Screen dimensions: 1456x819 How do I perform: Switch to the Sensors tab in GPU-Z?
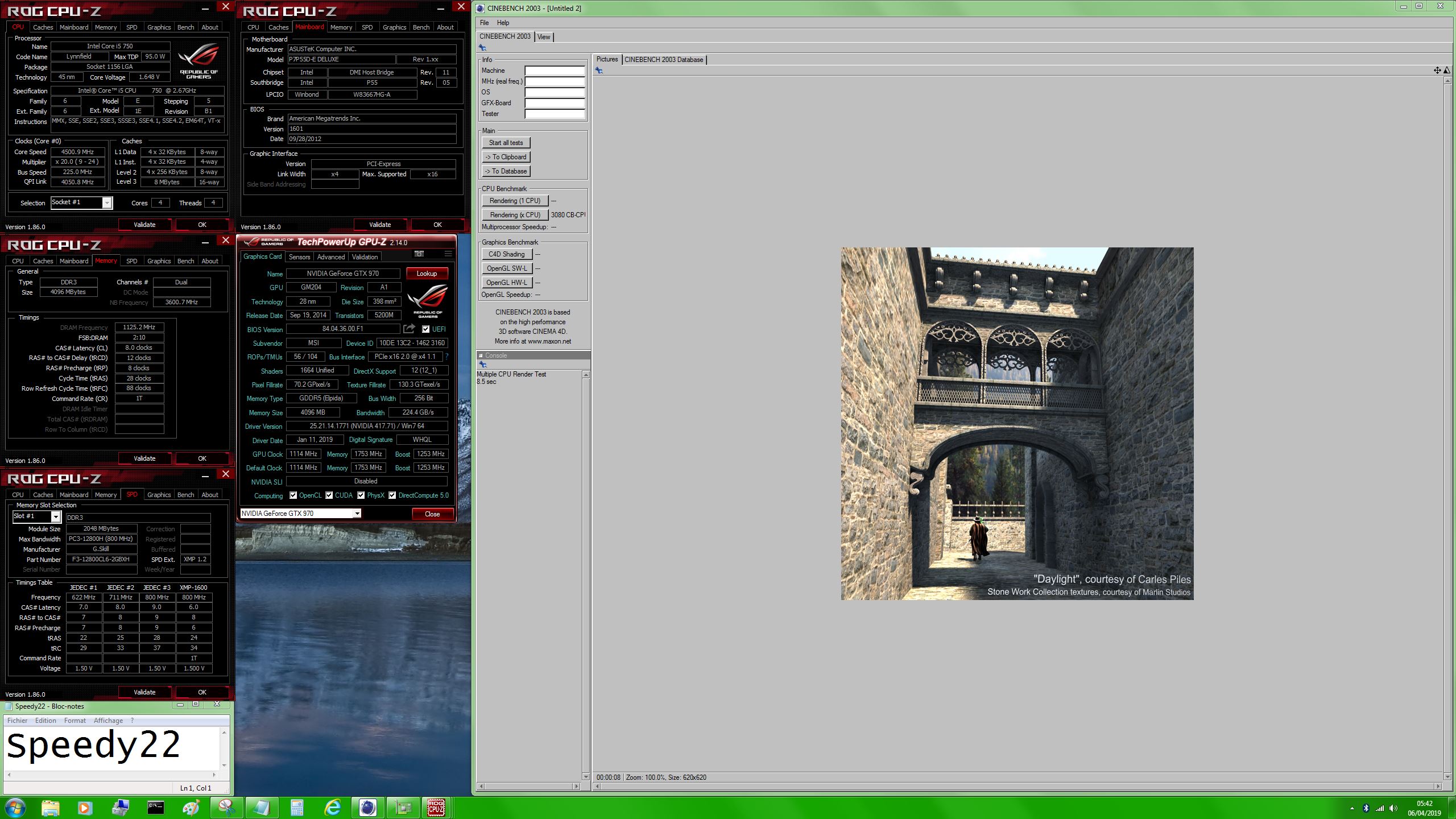coord(299,257)
